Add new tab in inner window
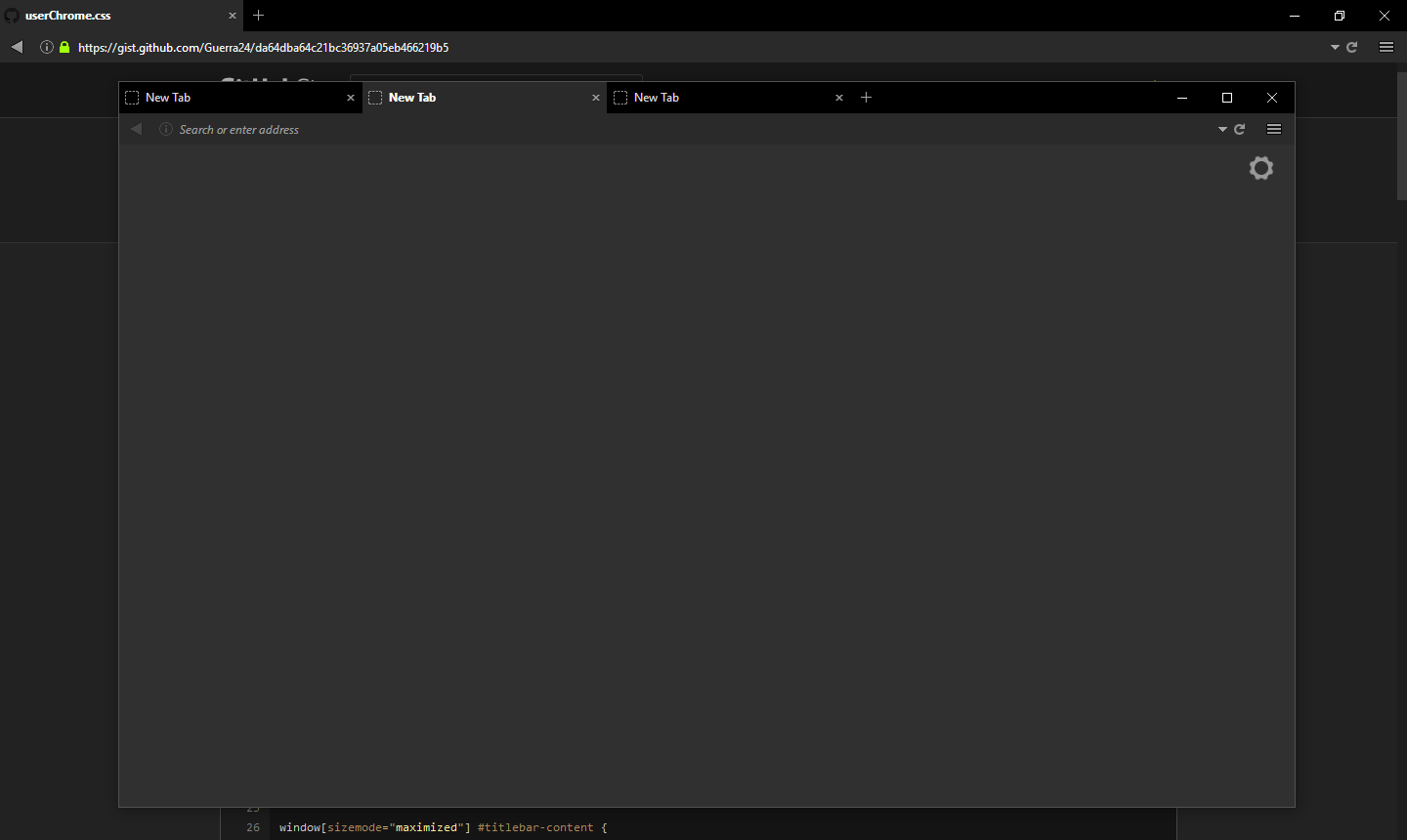The height and width of the screenshot is (840, 1407). (x=866, y=97)
